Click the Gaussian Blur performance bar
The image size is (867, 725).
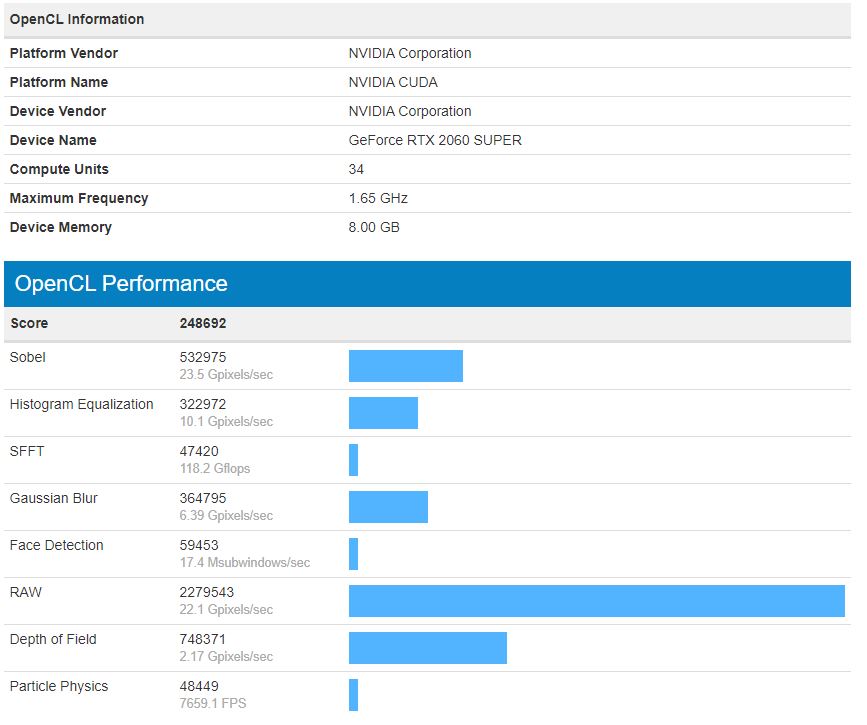(x=388, y=507)
